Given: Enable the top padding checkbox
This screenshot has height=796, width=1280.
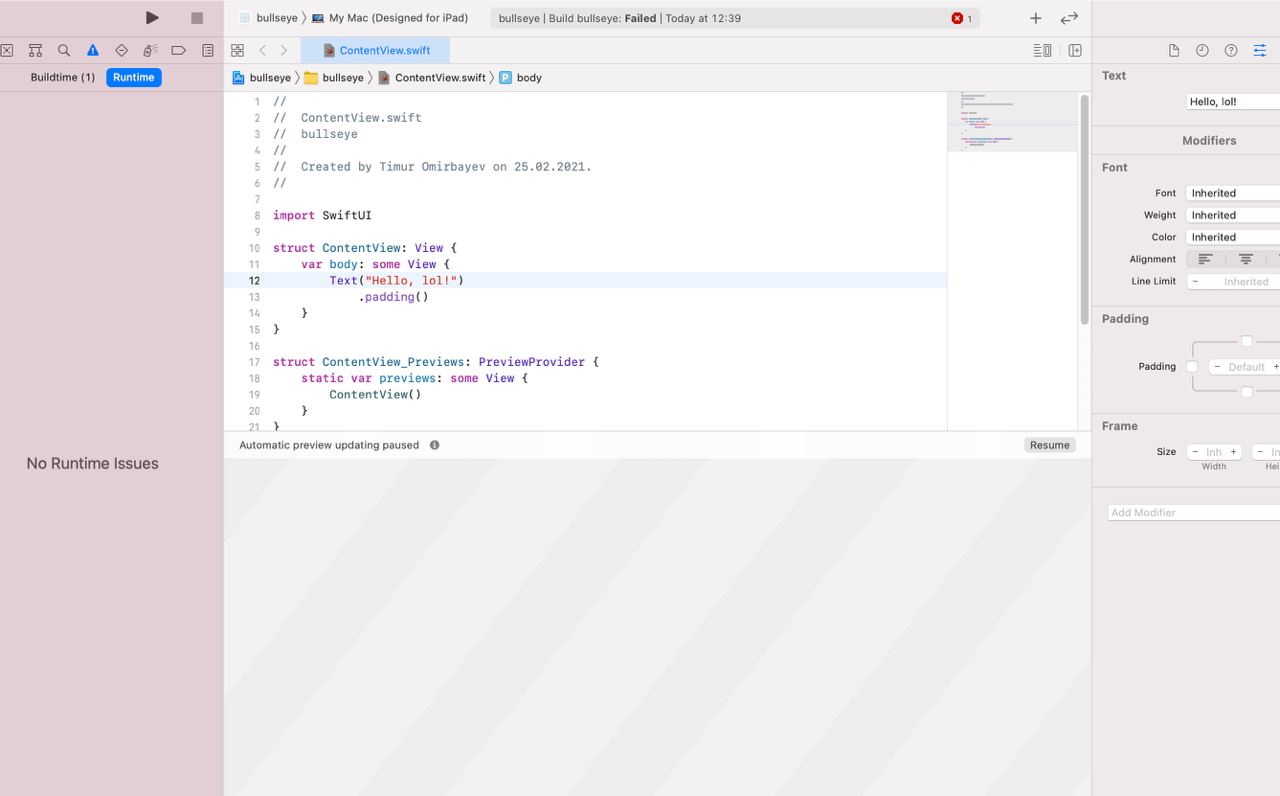Looking at the screenshot, I should [x=1246, y=341].
